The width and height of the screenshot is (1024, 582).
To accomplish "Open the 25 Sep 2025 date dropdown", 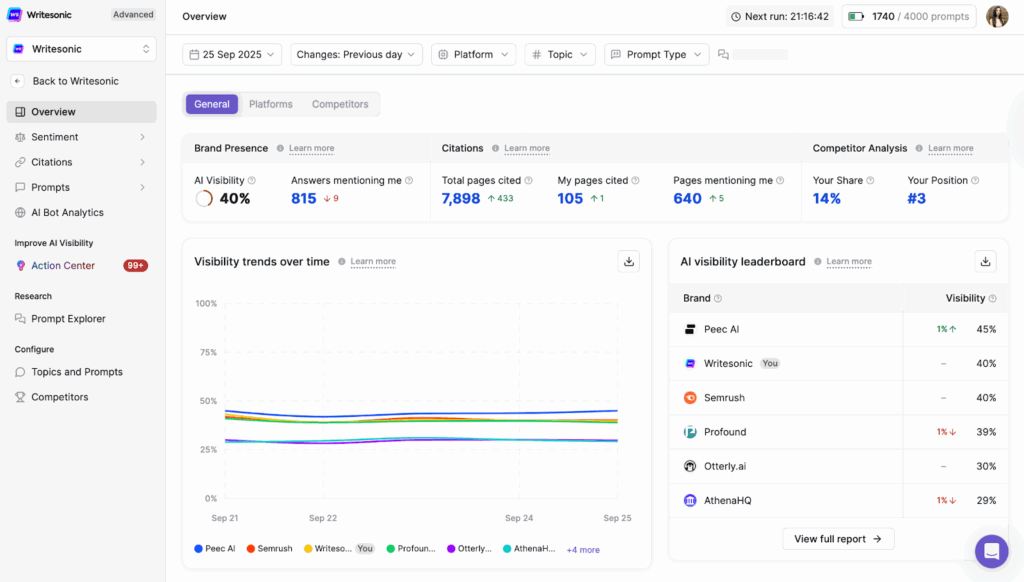I will tap(232, 55).
